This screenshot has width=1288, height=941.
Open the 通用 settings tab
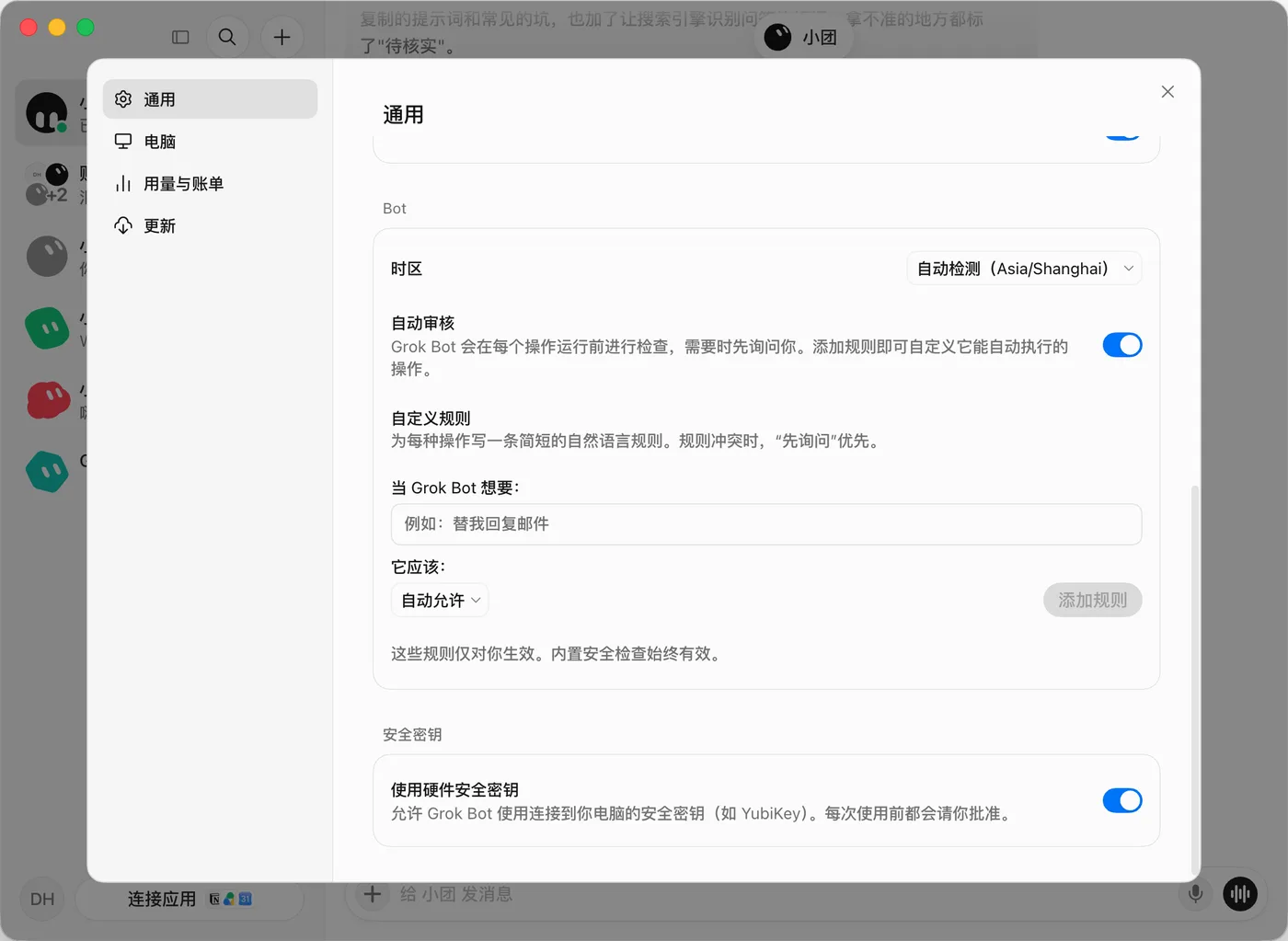coord(210,99)
